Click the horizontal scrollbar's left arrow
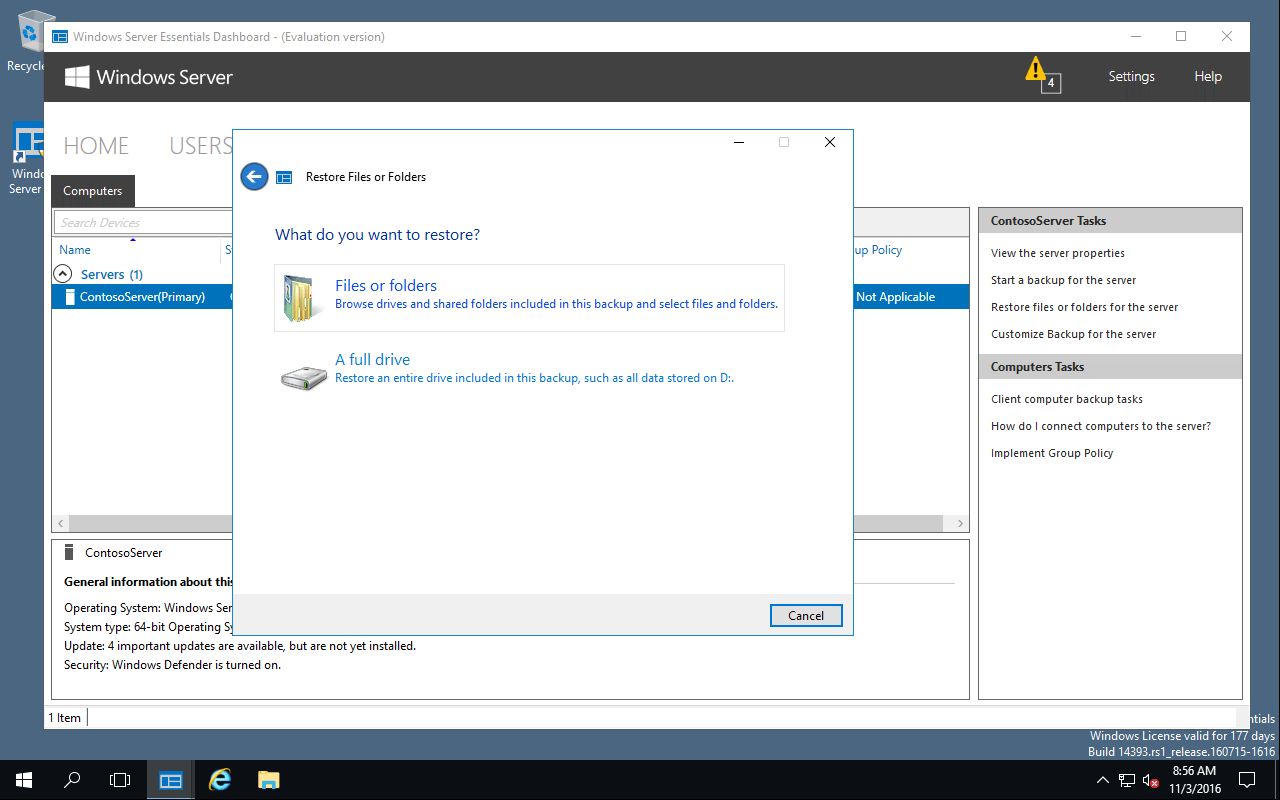 click(x=60, y=523)
